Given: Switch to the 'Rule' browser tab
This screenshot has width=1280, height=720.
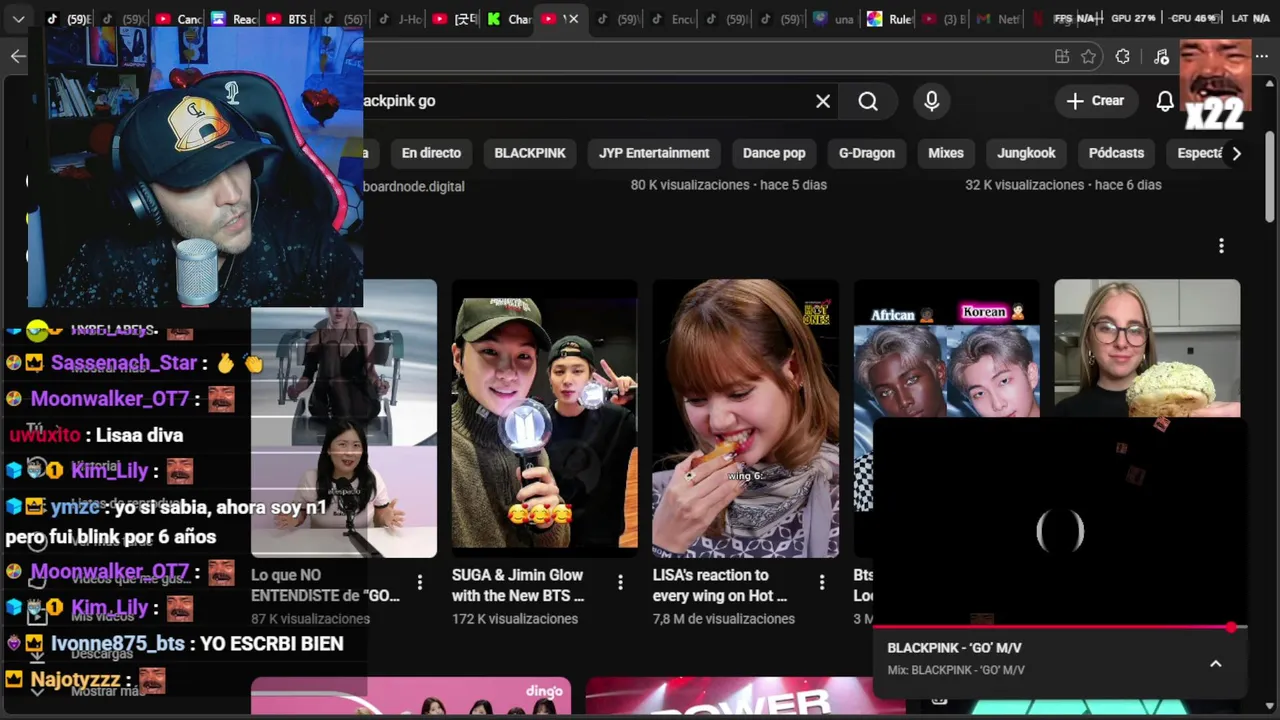Looking at the screenshot, I should tap(890, 18).
